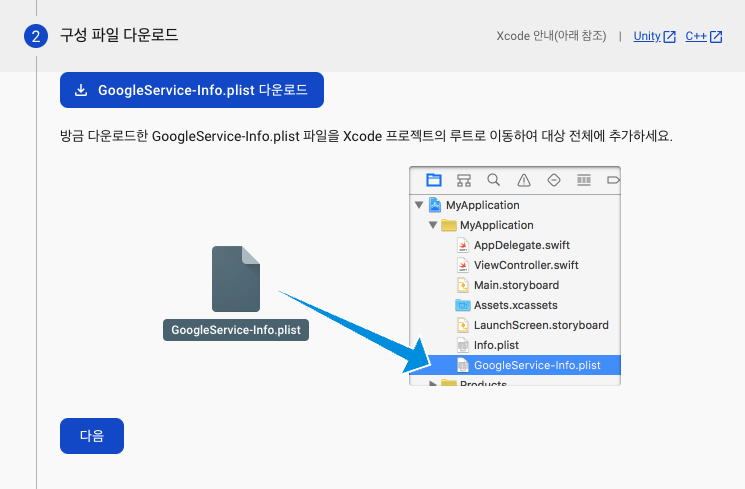Screen dimensions: 745x489
Task: Open the Unity instructions link
Action: tap(647, 36)
